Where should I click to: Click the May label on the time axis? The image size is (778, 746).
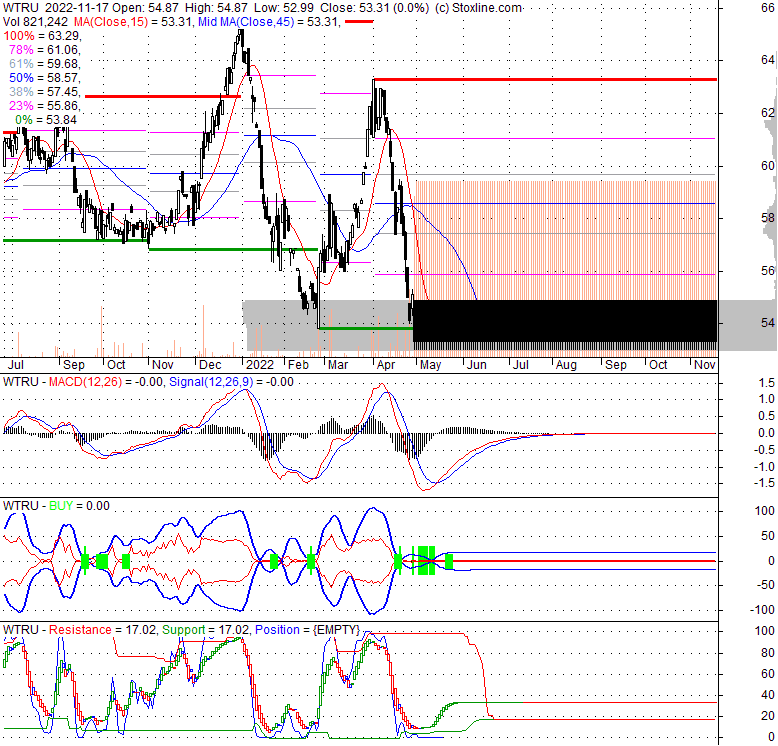click(430, 365)
